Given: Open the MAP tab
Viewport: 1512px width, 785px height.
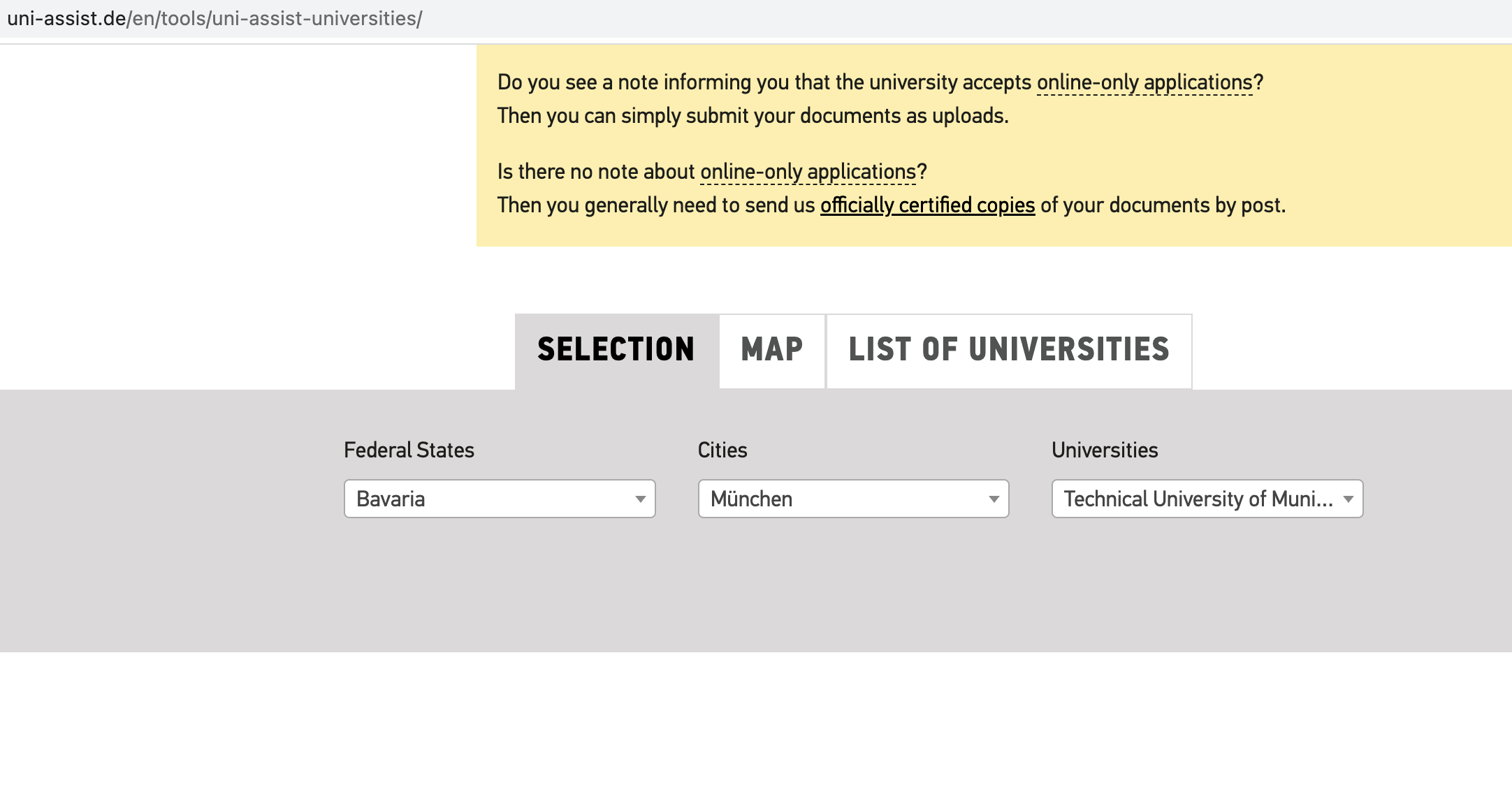Looking at the screenshot, I should [772, 350].
